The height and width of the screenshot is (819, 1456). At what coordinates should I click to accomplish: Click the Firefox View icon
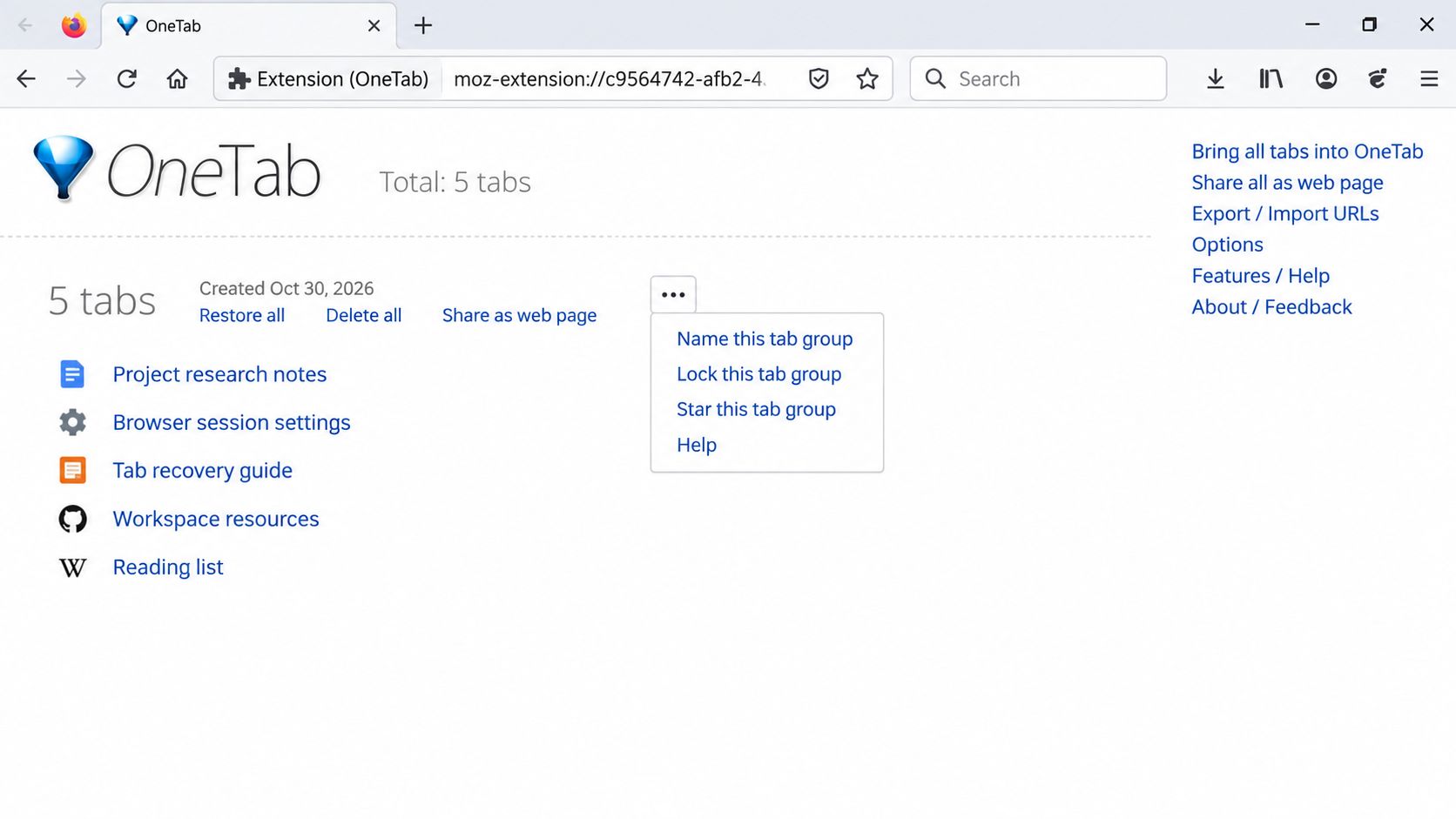(74, 25)
